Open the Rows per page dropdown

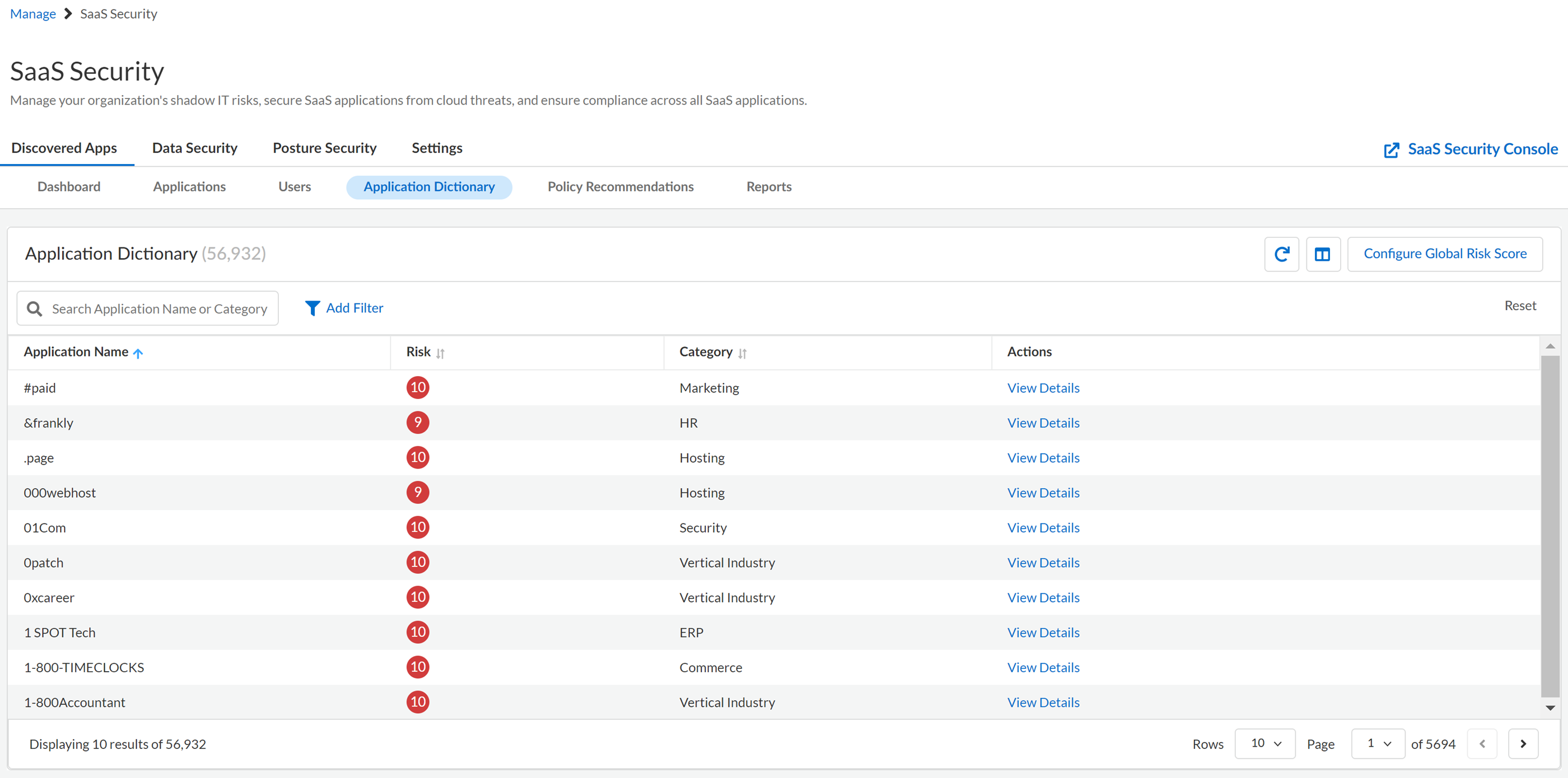pos(1265,743)
